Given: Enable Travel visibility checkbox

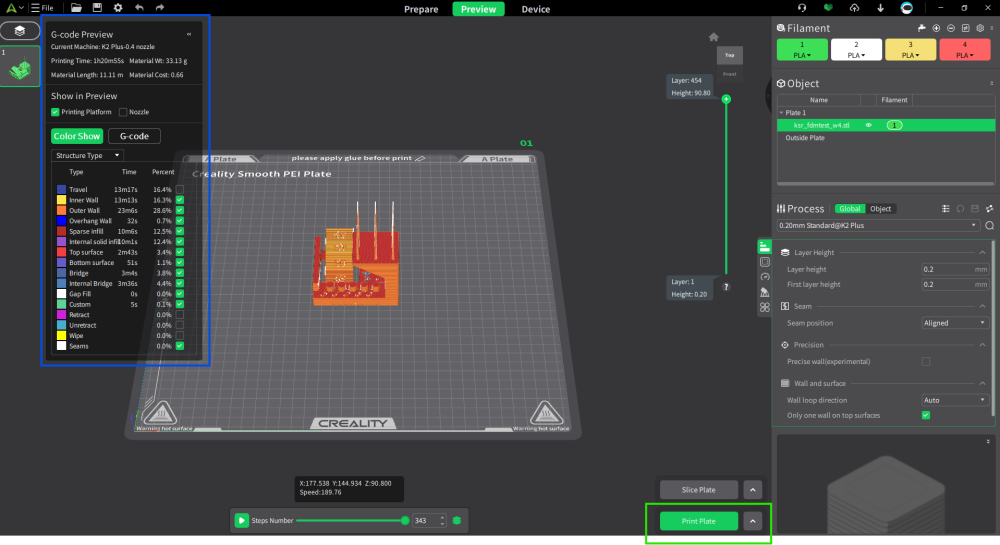Looking at the screenshot, I should tap(180, 189).
